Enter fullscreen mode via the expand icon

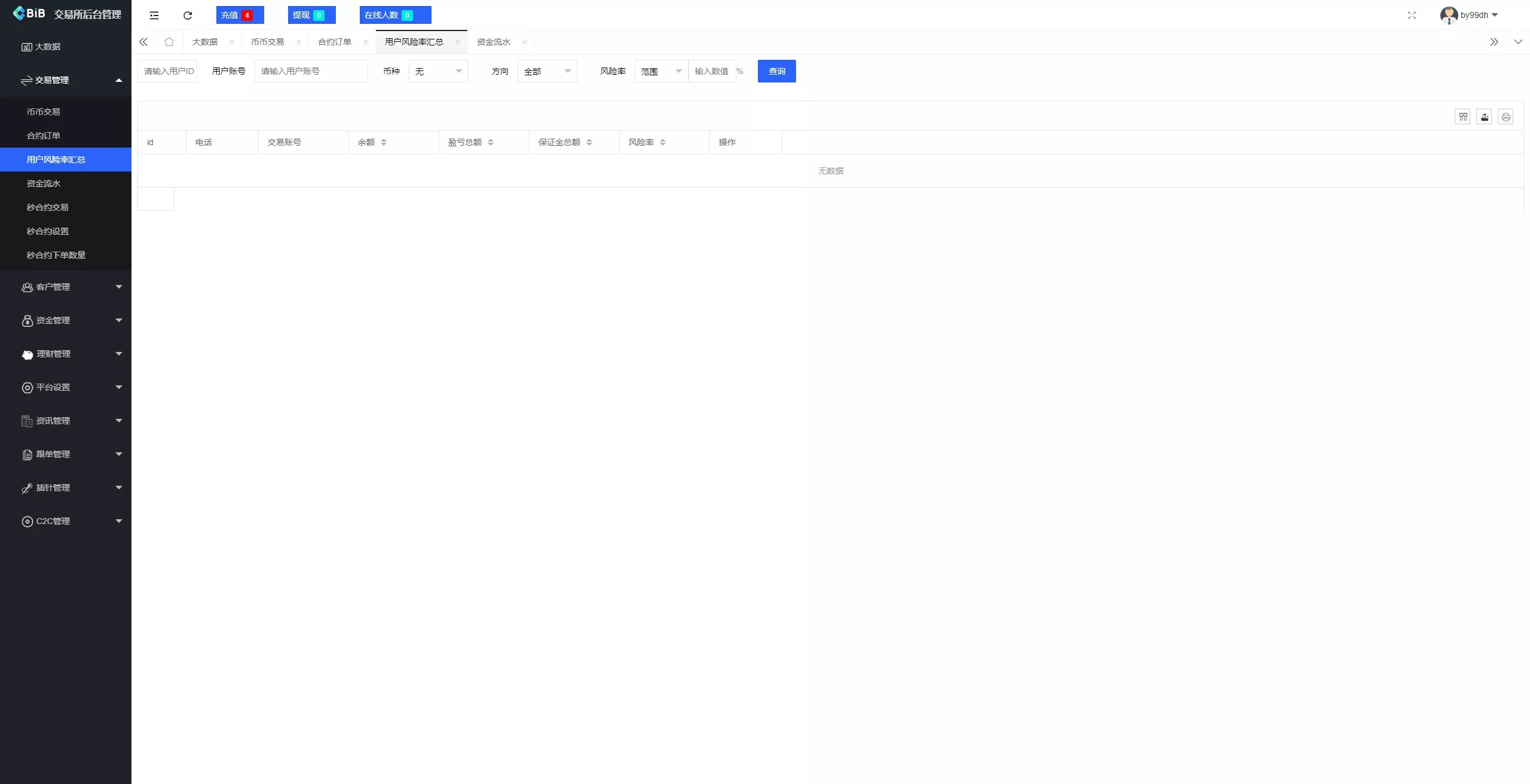point(1412,15)
